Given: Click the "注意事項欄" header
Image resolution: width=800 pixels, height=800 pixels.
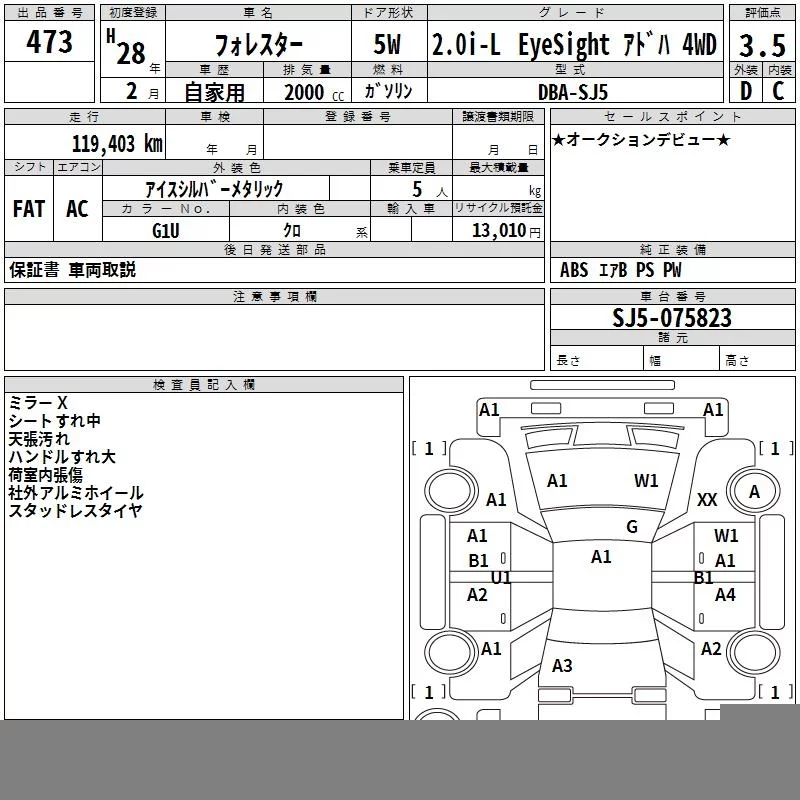Looking at the screenshot, I should tap(274, 296).
